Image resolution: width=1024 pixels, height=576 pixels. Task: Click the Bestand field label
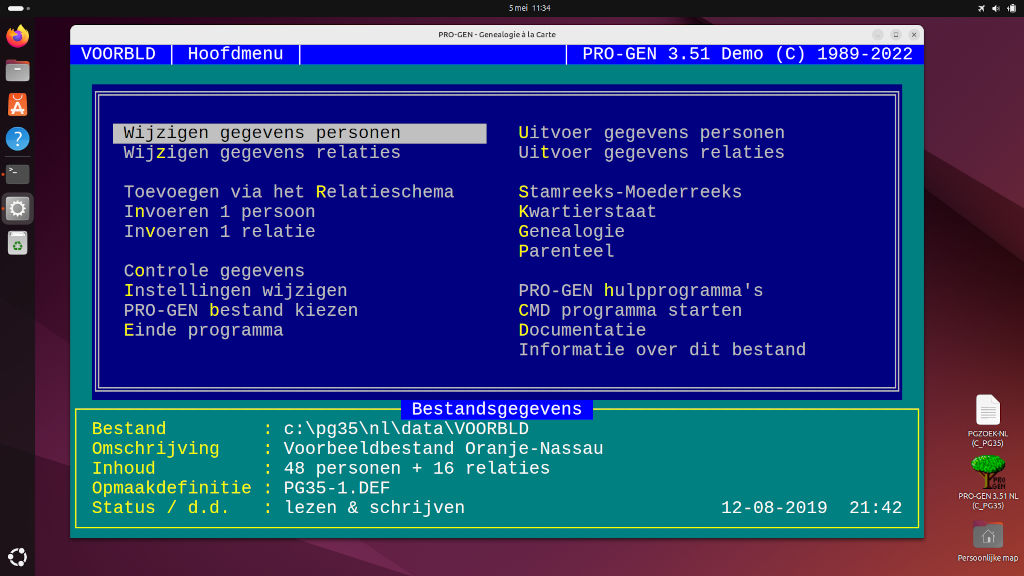(129, 428)
